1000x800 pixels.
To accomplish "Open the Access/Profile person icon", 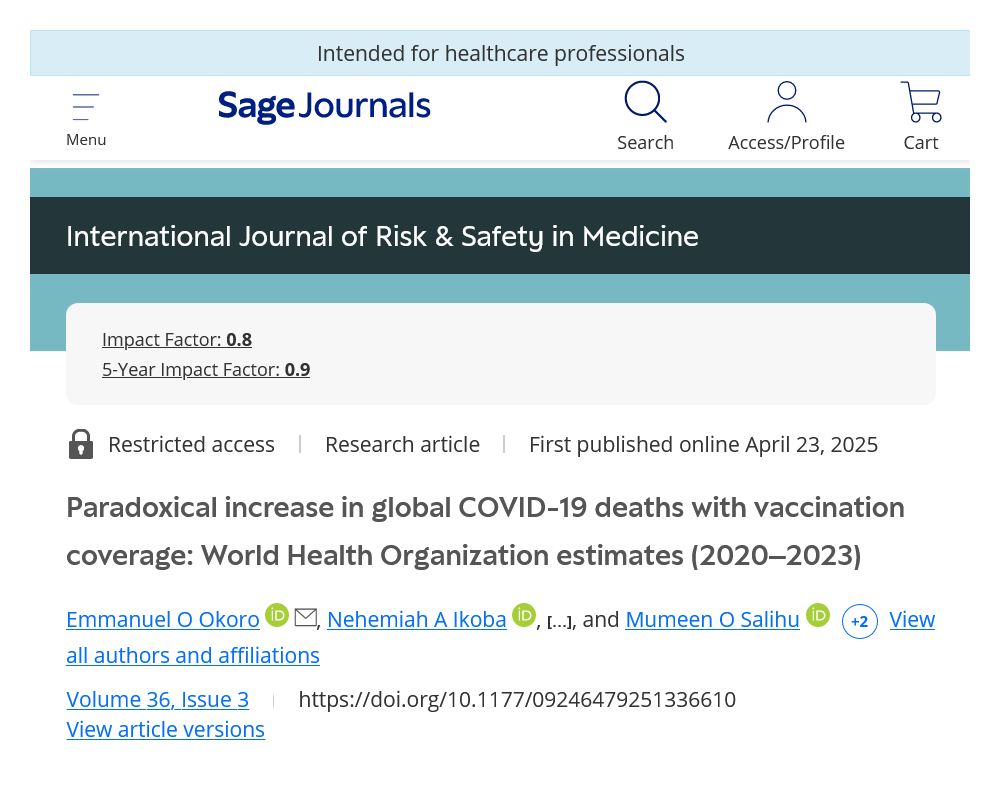I will click(786, 101).
